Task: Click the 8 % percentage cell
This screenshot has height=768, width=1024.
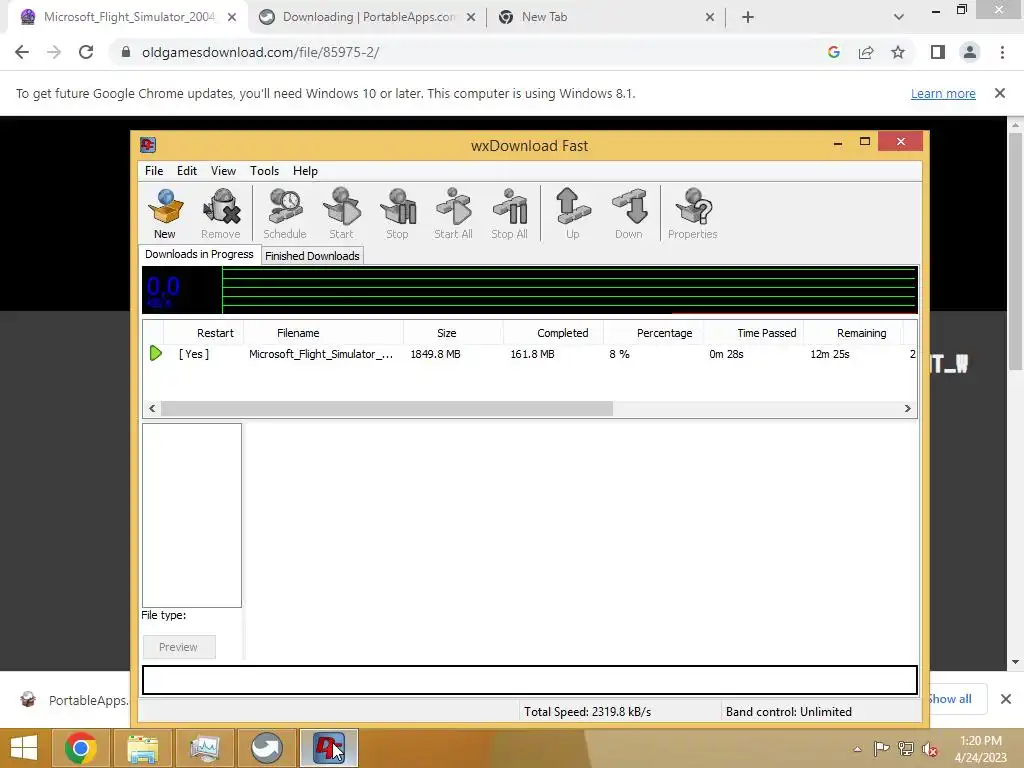Action: tap(619, 354)
